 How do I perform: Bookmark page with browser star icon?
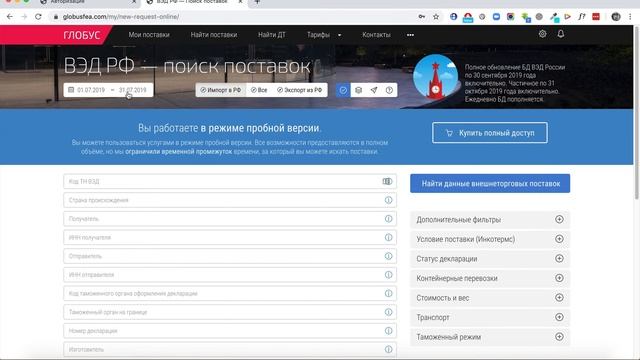[x=436, y=17]
